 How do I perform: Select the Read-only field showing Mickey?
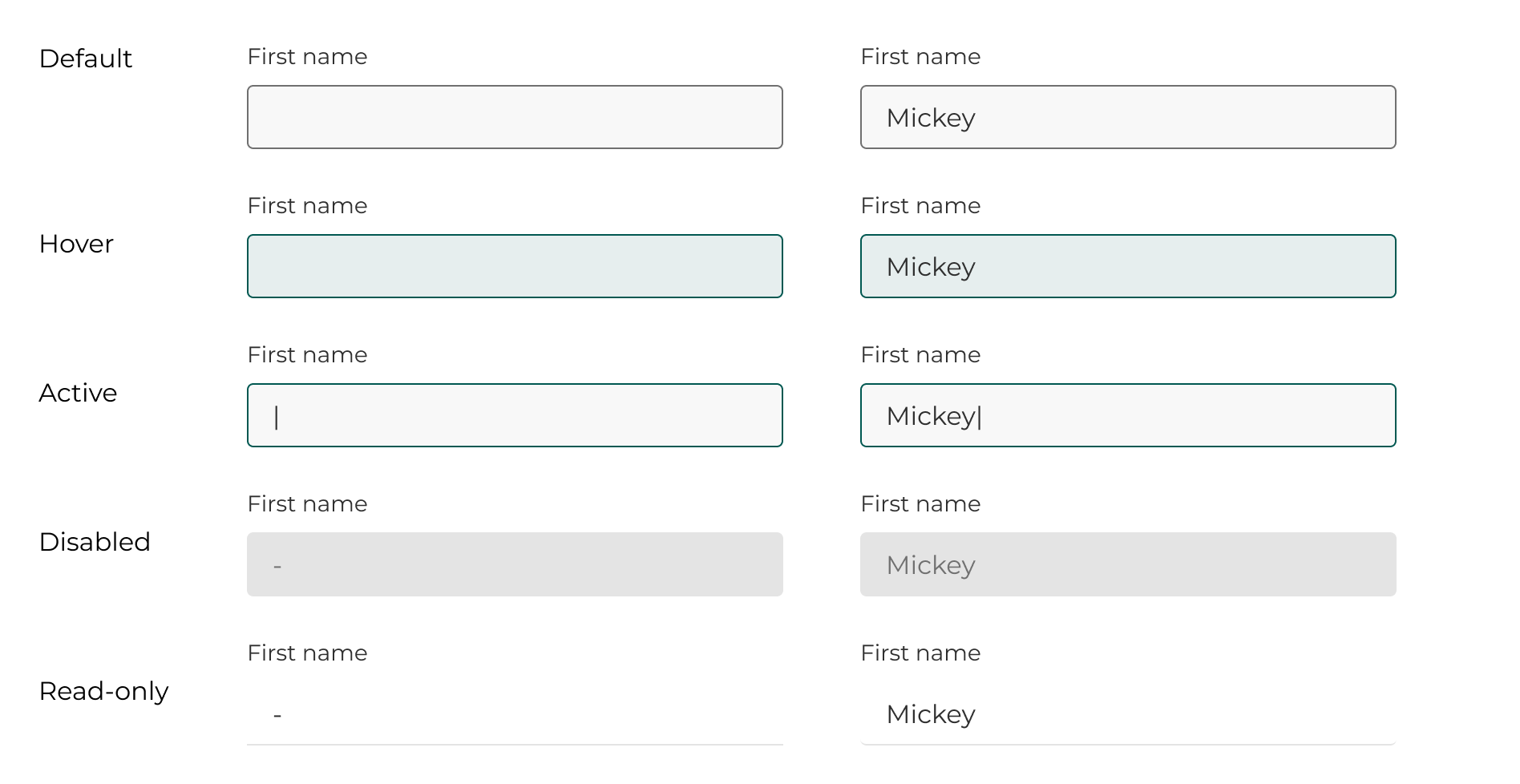[1128, 713]
